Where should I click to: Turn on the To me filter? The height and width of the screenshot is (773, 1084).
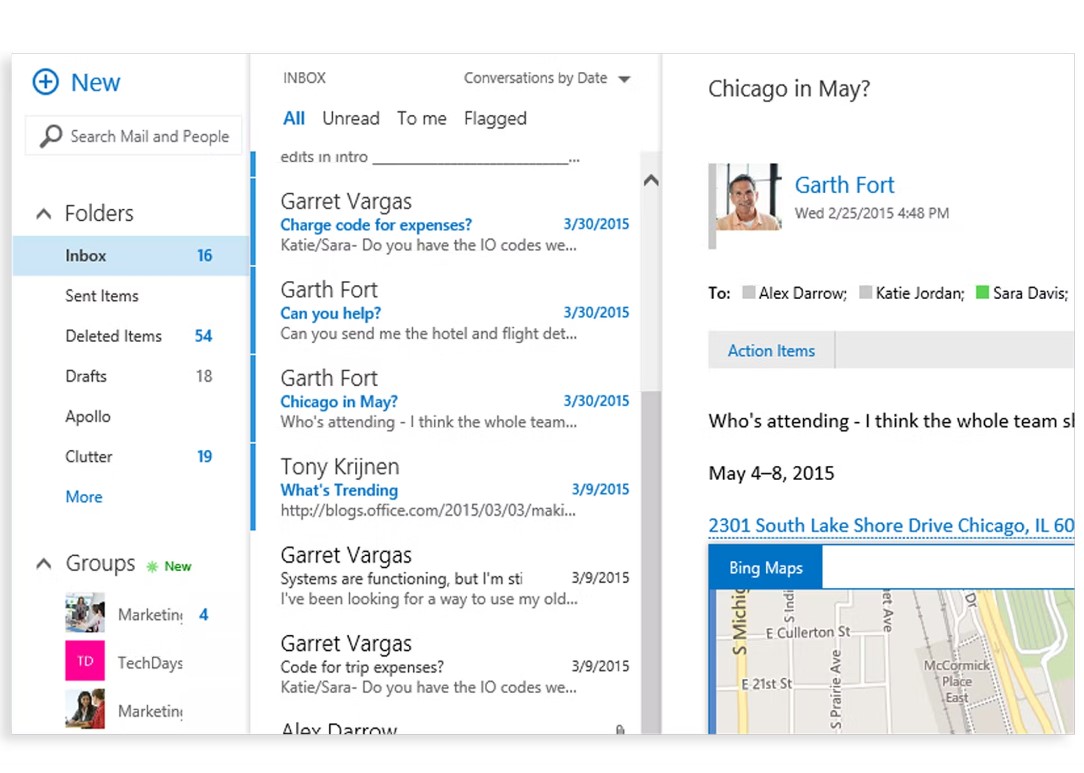click(421, 118)
